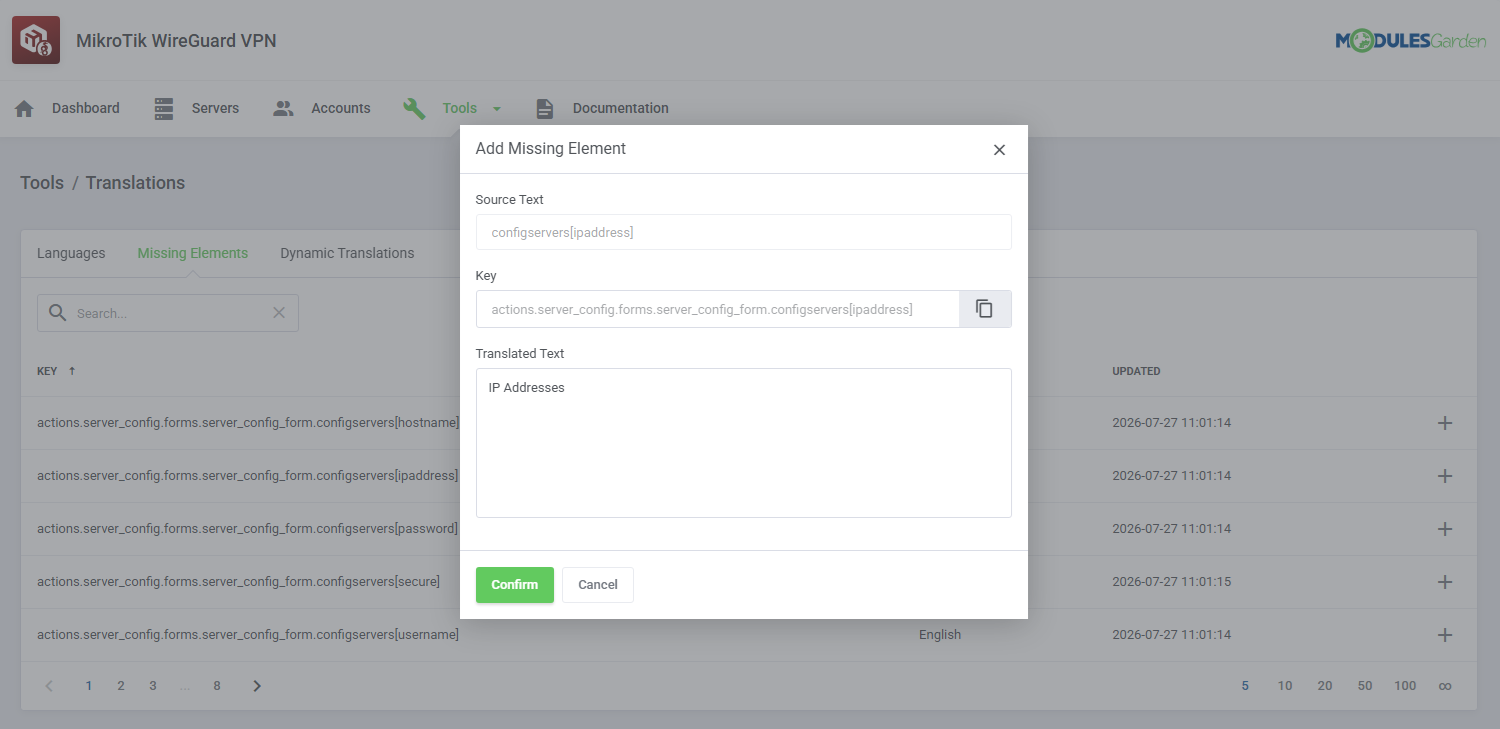Click the Accounts people icon
The width and height of the screenshot is (1500, 729).
283,108
